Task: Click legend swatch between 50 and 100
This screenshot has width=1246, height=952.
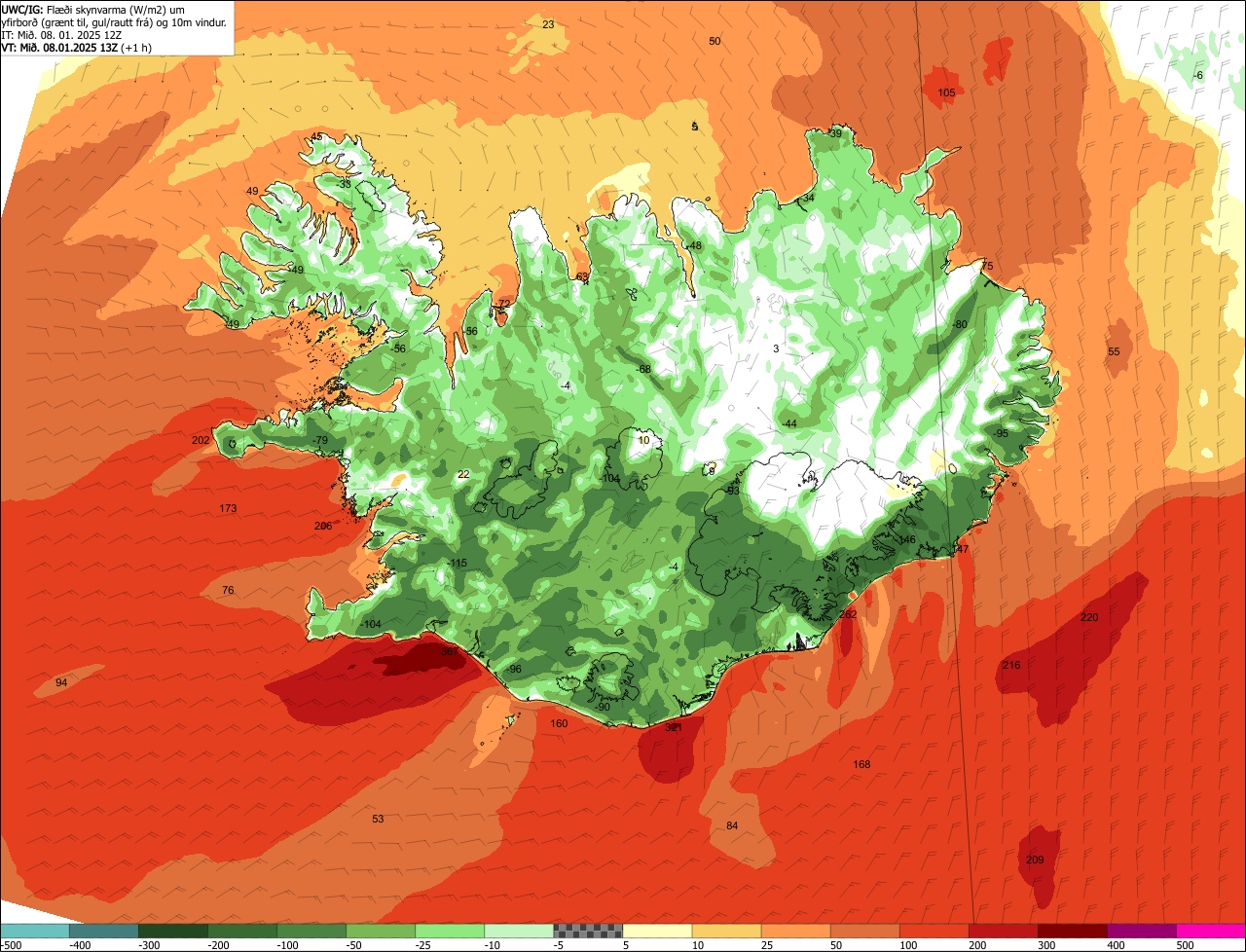Action: coord(864,931)
